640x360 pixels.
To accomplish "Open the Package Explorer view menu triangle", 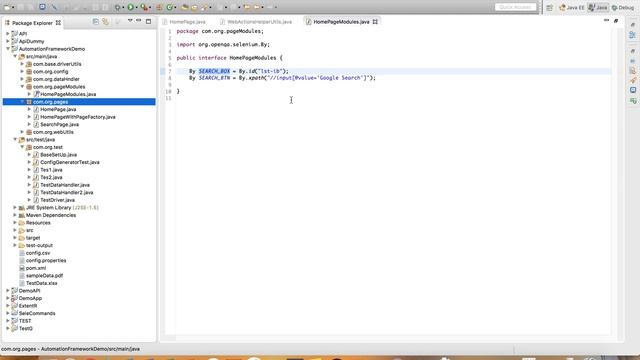I will click(130, 20).
